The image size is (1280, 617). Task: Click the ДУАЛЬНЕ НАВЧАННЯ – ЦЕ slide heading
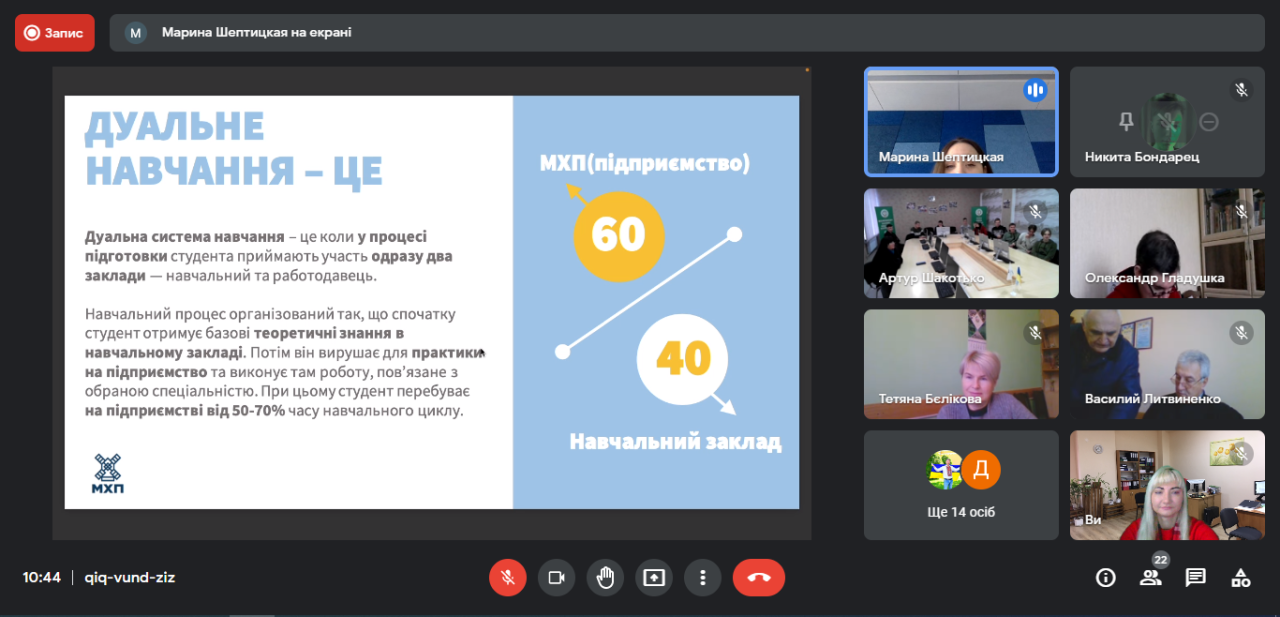pos(234,148)
